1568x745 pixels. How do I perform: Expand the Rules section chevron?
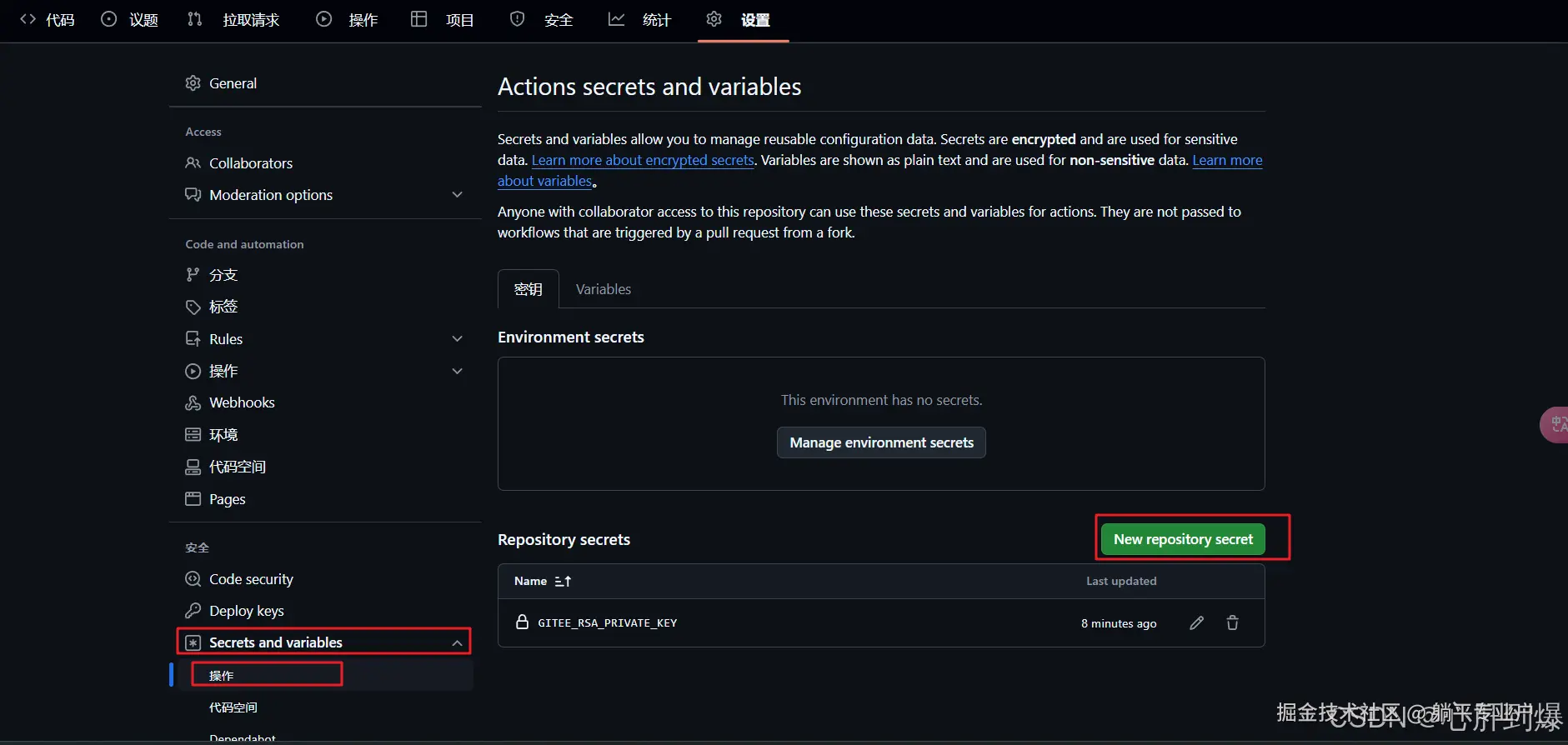[457, 339]
